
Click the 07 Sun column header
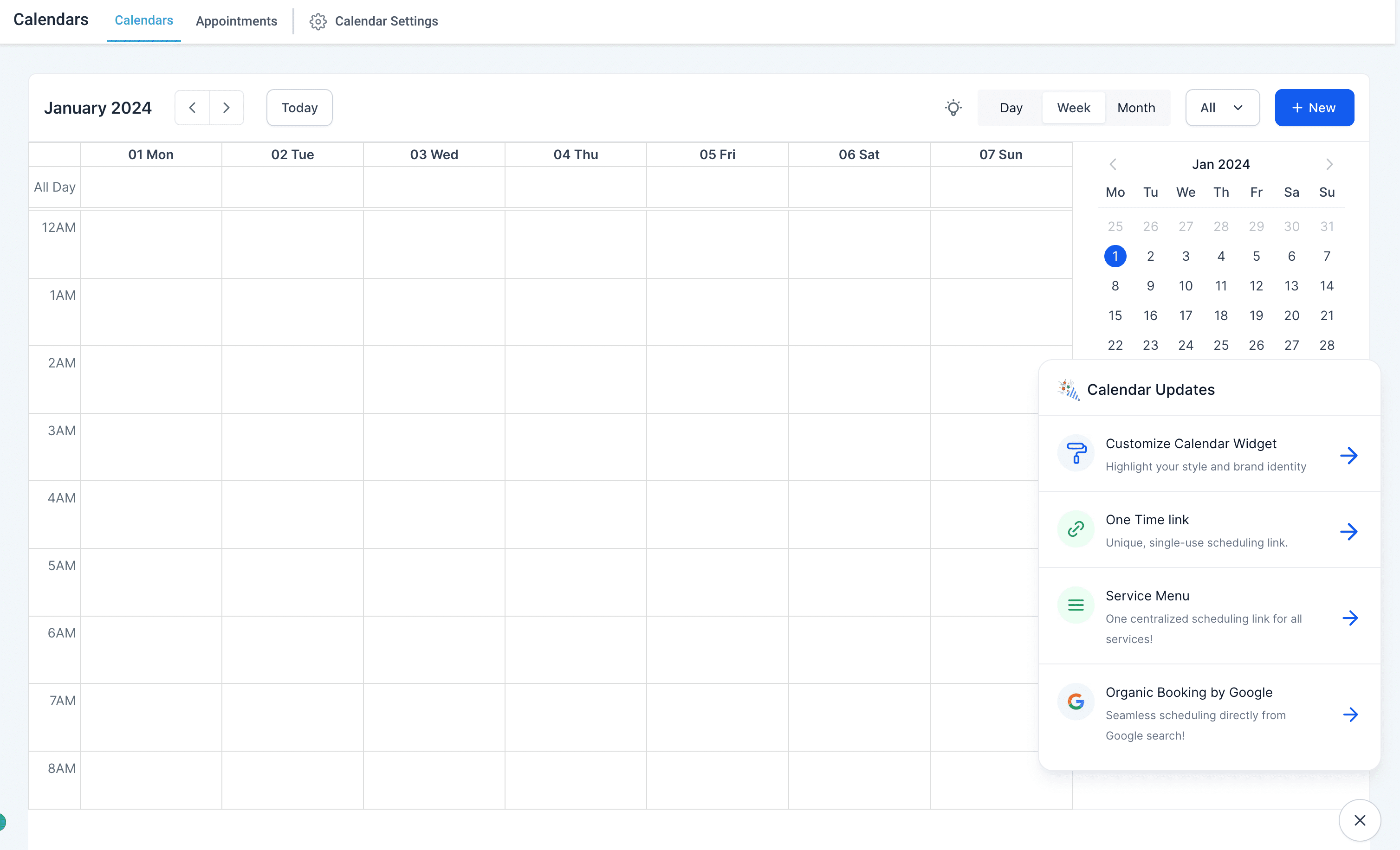pos(1001,155)
